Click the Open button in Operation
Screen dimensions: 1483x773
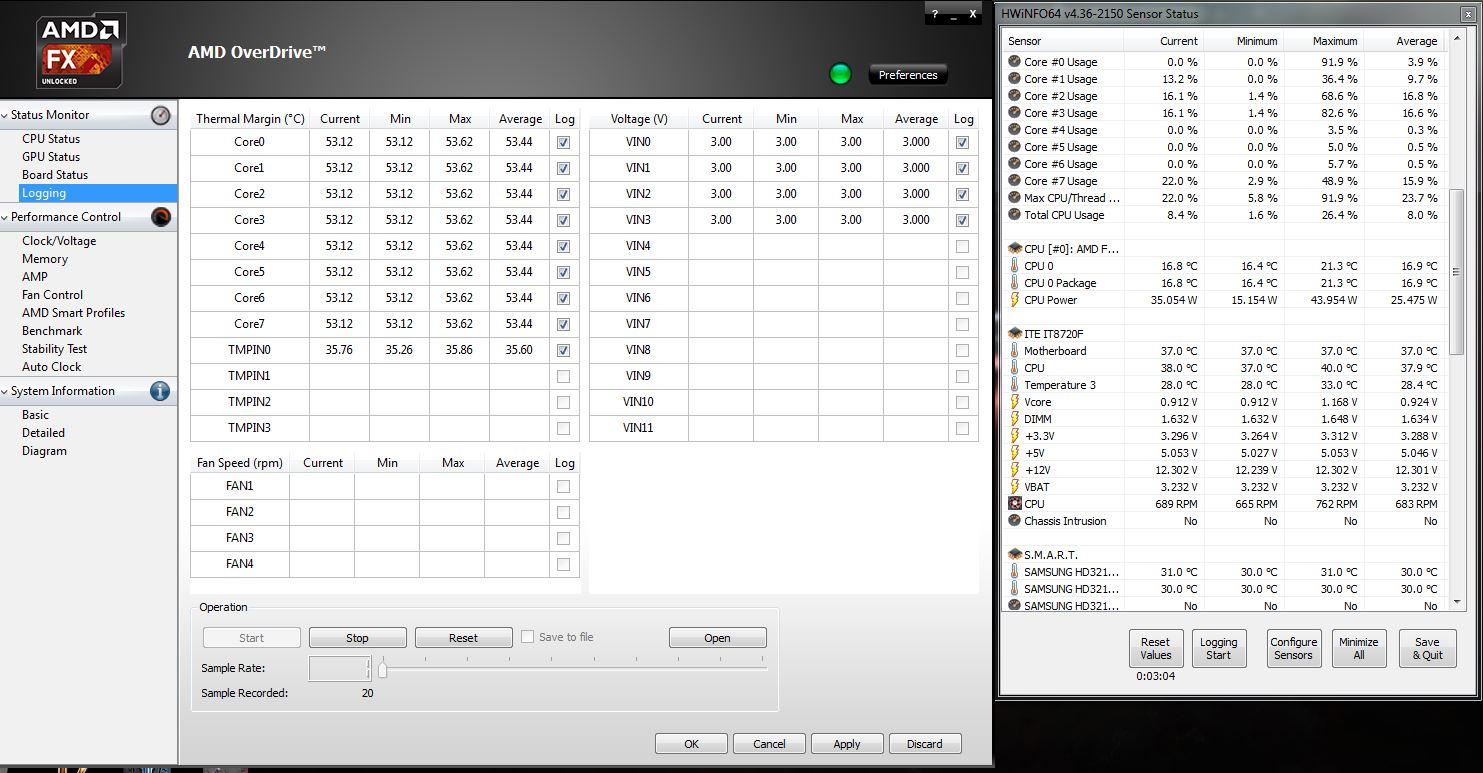click(x=717, y=638)
